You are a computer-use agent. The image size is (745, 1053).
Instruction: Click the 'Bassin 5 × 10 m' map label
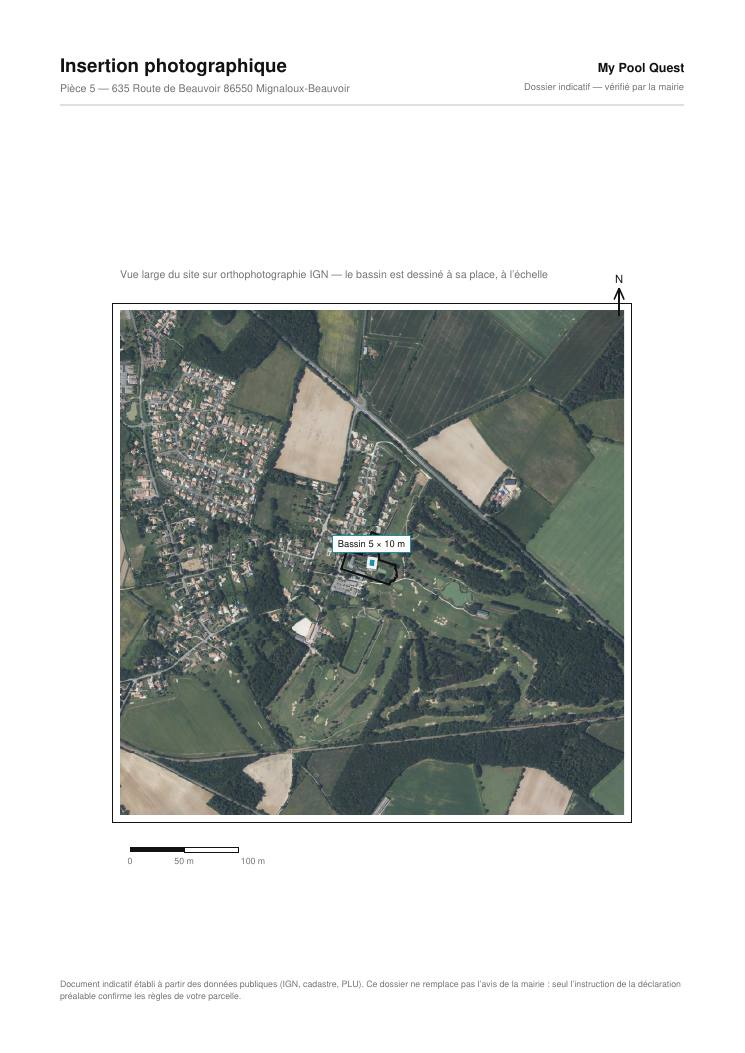click(371, 544)
